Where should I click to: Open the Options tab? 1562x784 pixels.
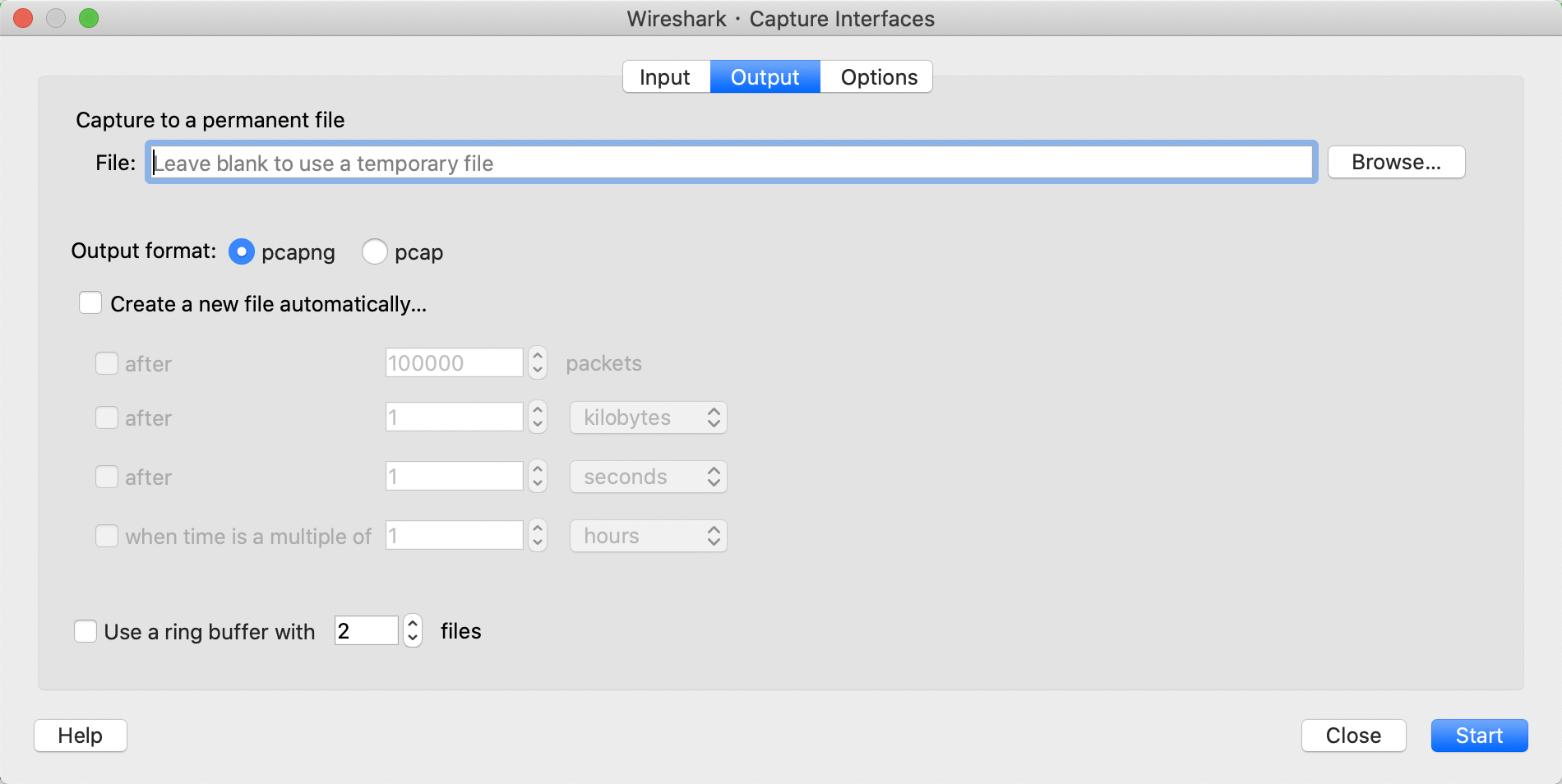[x=876, y=77]
